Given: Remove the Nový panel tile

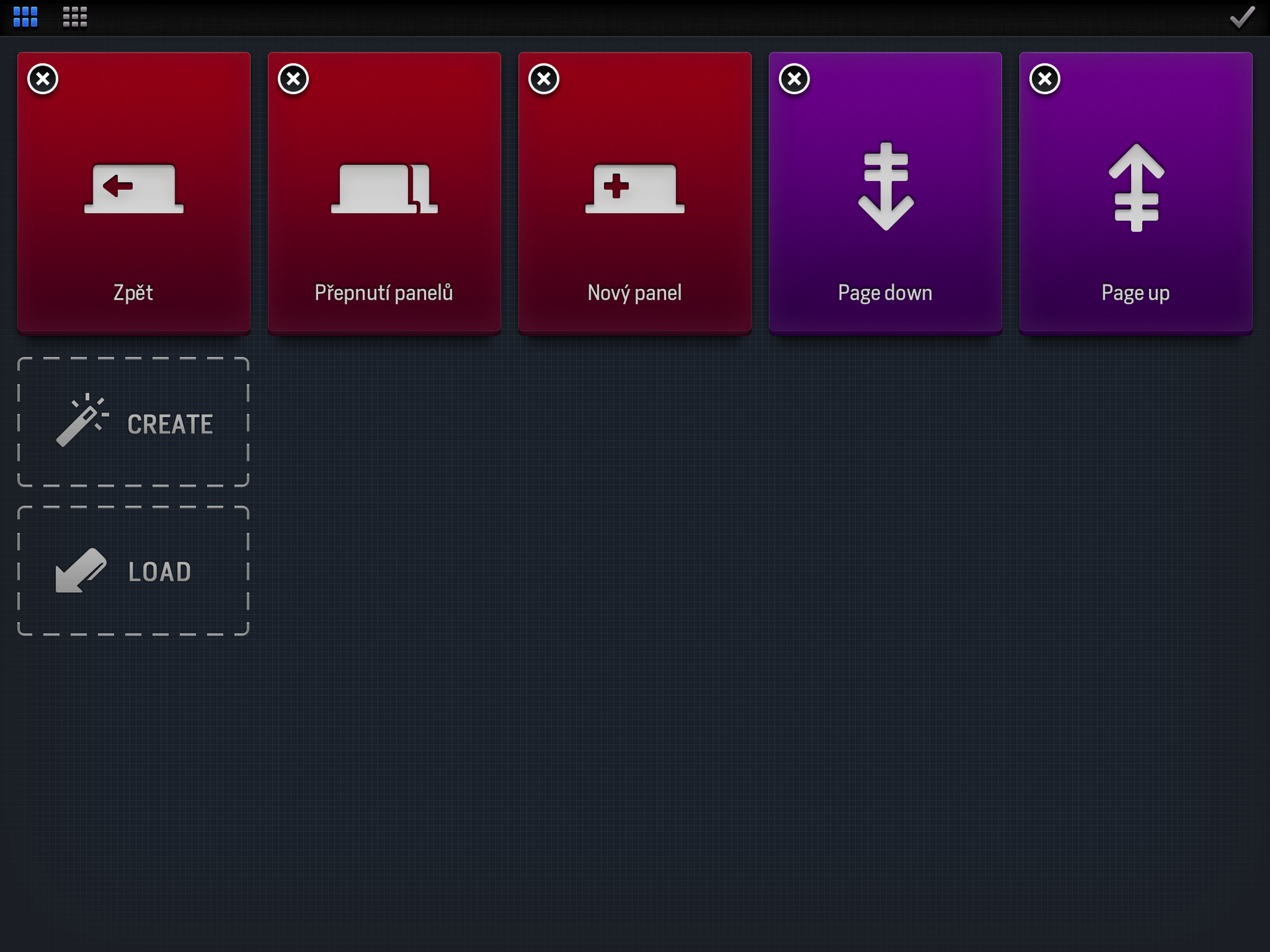Looking at the screenshot, I should (x=543, y=79).
